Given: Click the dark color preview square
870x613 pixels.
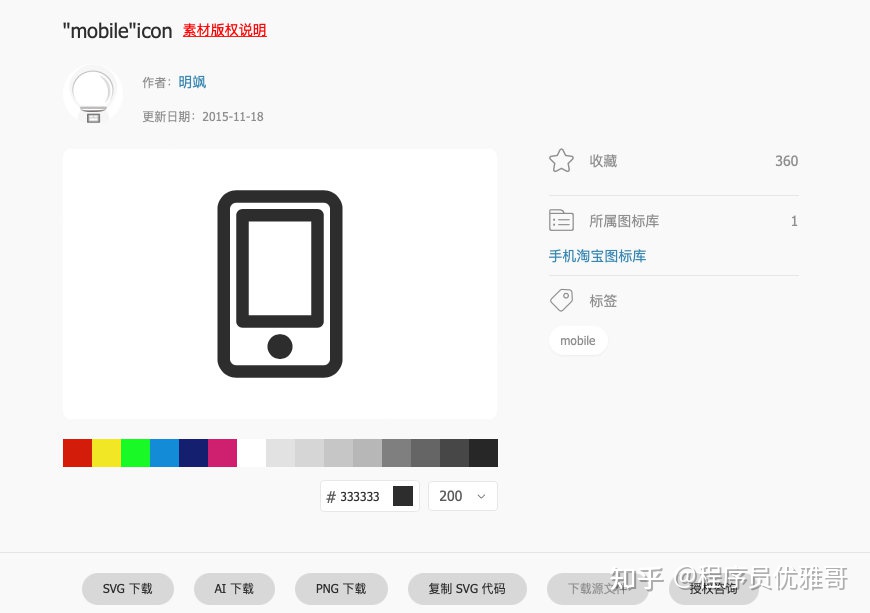Looking at the screenshot, I should (x=403, y=496).
